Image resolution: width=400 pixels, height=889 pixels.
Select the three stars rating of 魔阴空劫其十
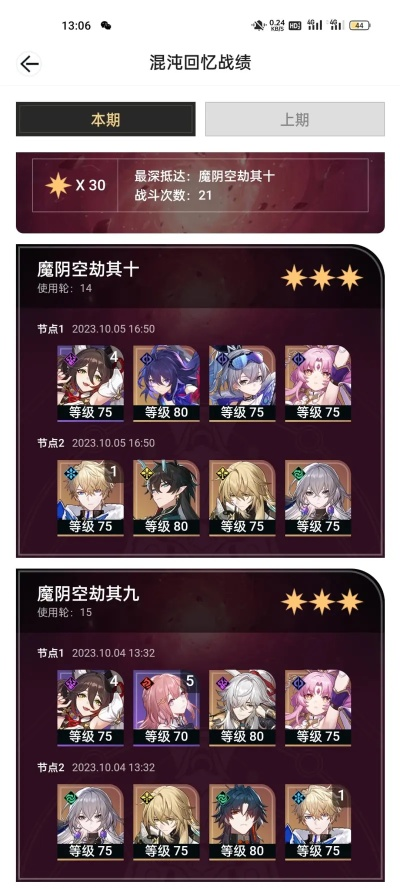(322, 278)
